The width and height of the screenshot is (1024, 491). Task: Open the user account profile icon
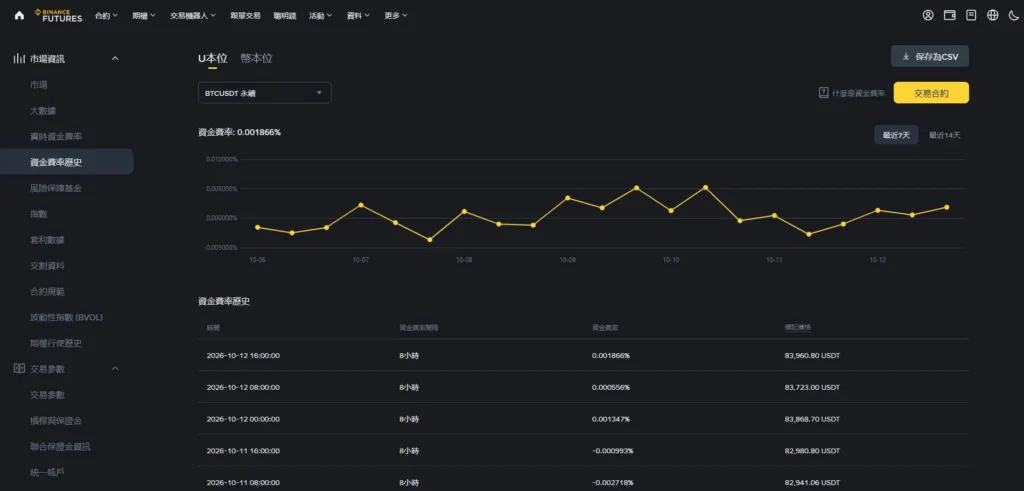[x=928, y=15]
